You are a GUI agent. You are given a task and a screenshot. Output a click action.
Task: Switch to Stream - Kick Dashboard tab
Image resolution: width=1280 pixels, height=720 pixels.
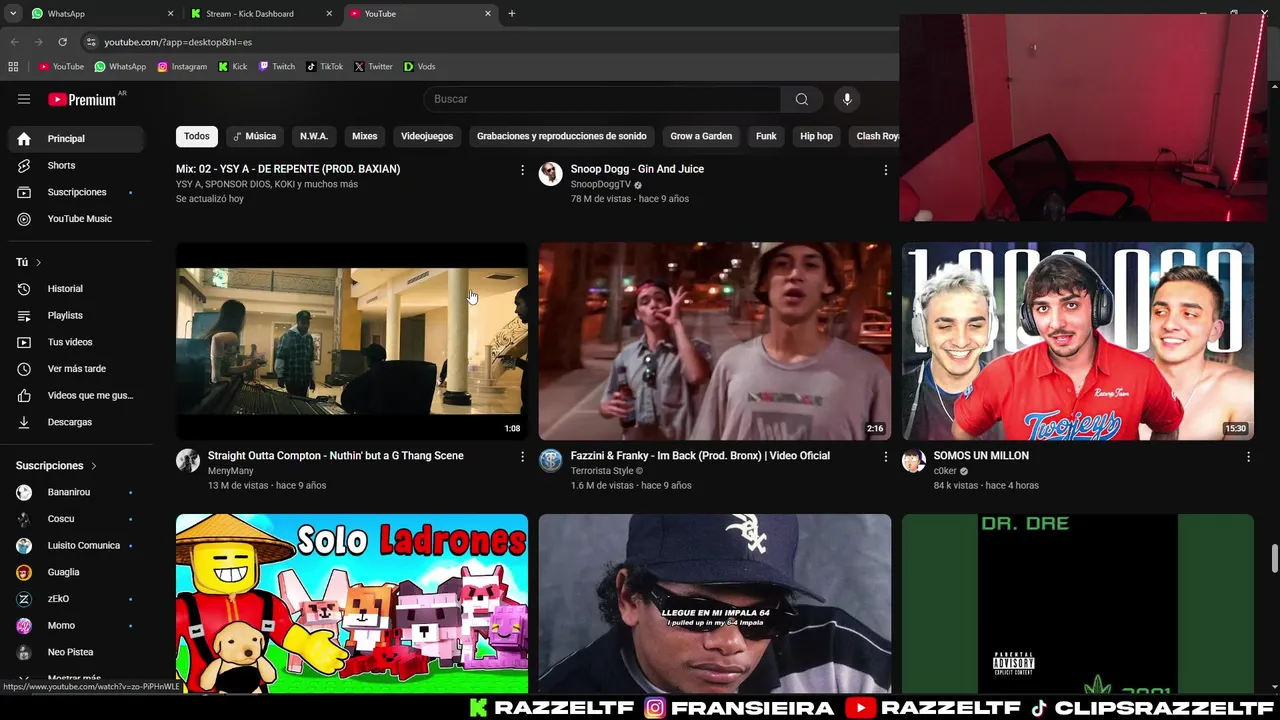[x=262, y=14]
